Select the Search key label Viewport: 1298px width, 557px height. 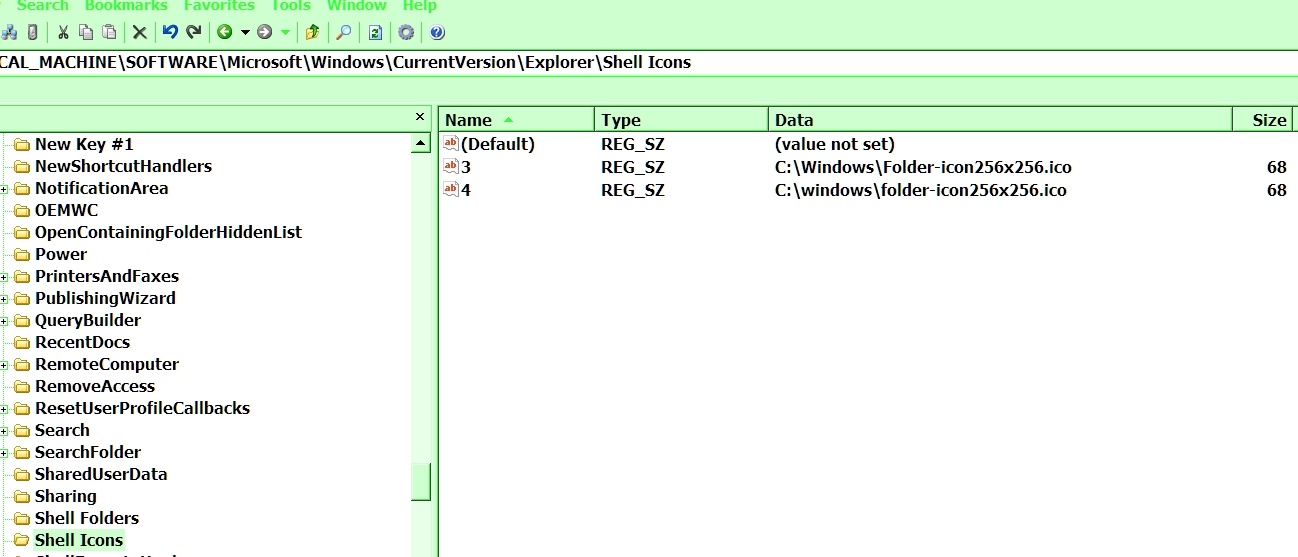(62, 430)
